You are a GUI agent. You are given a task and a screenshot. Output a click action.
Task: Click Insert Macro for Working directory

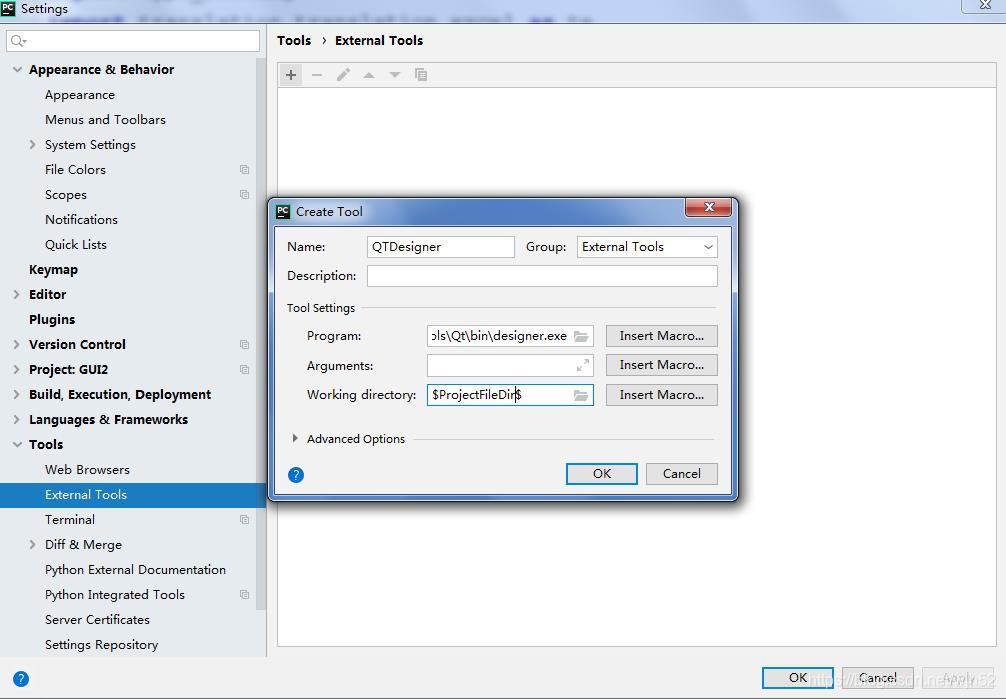(661, 395)
